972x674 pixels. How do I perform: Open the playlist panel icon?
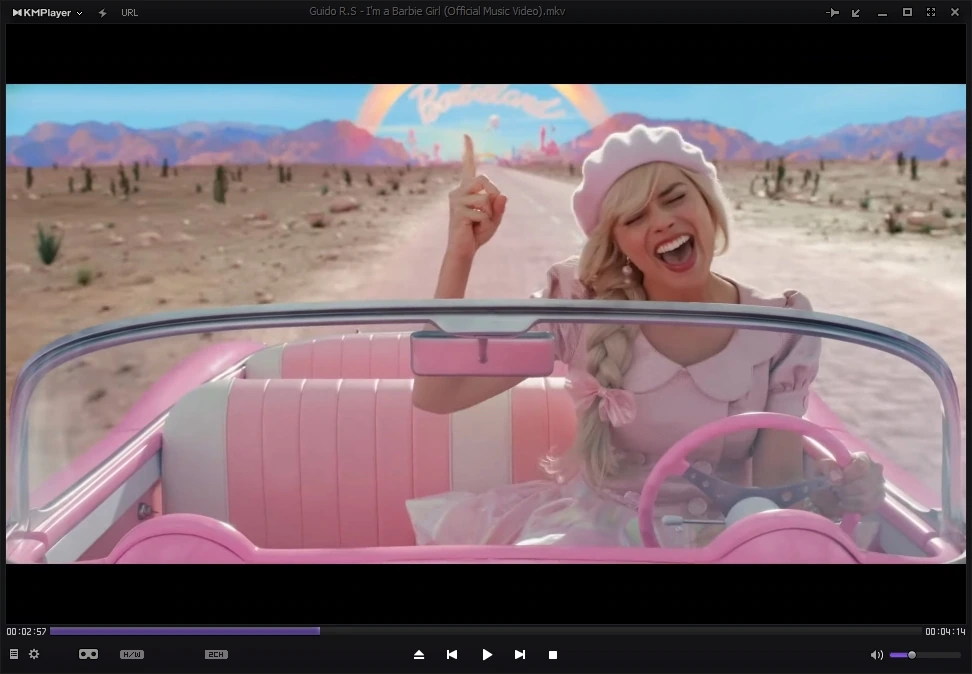click(x=14, y=654)
